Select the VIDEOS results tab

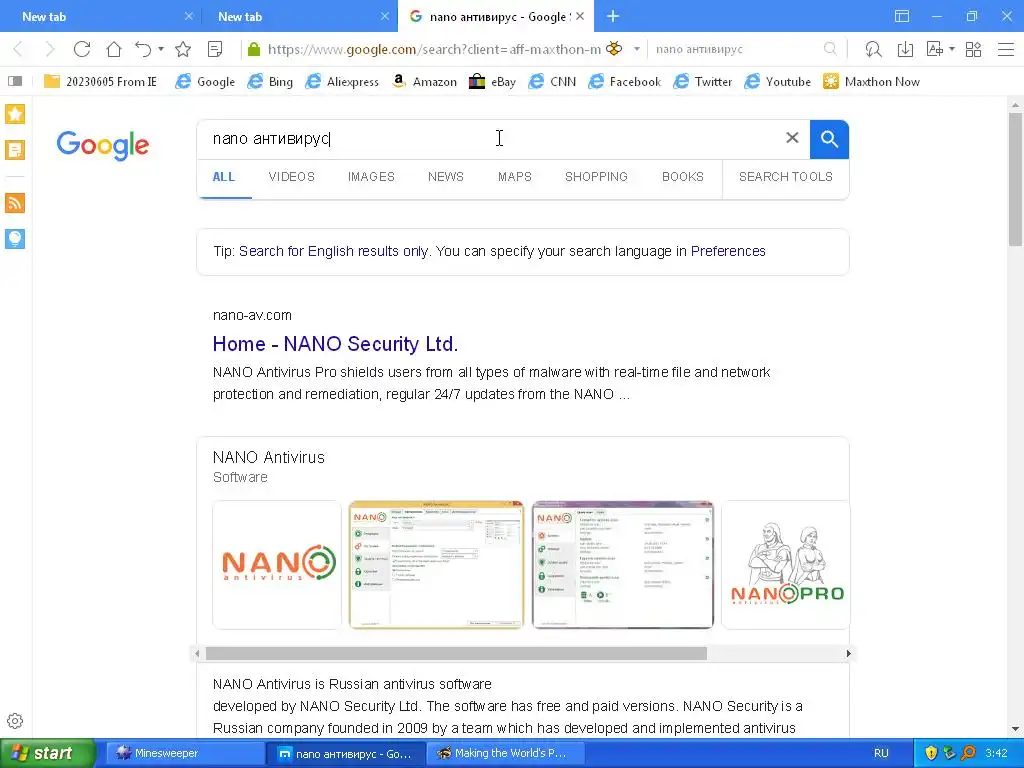click(x=291, y=177)
